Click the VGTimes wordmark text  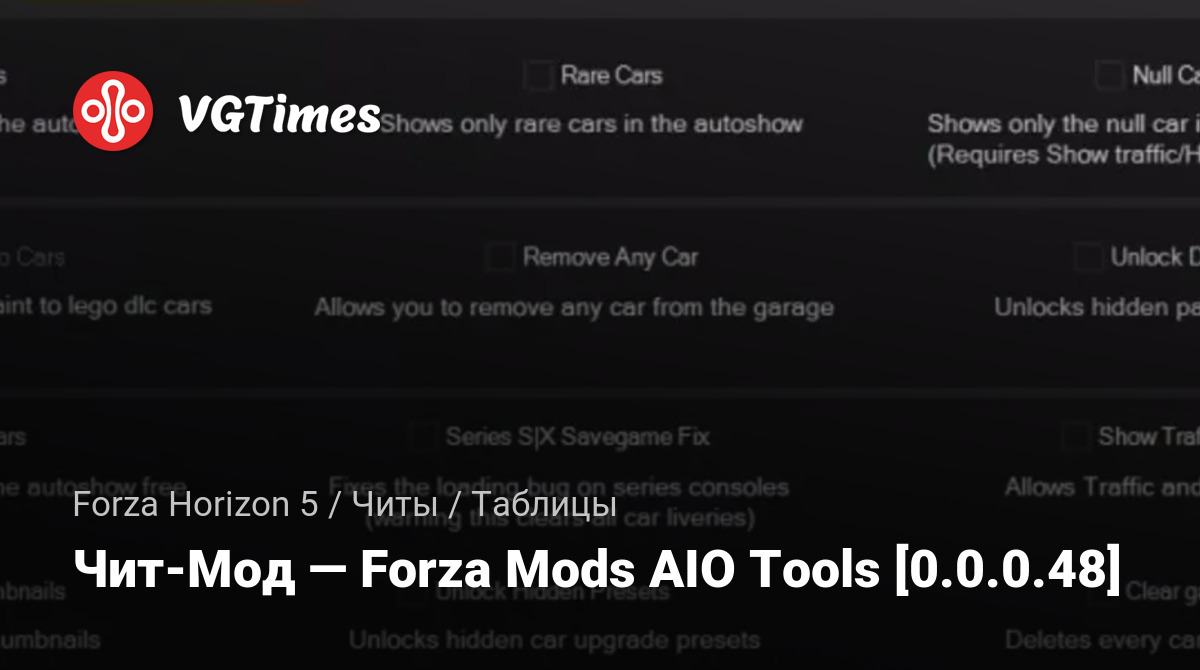pyautogui.click(x=280, y=114)
